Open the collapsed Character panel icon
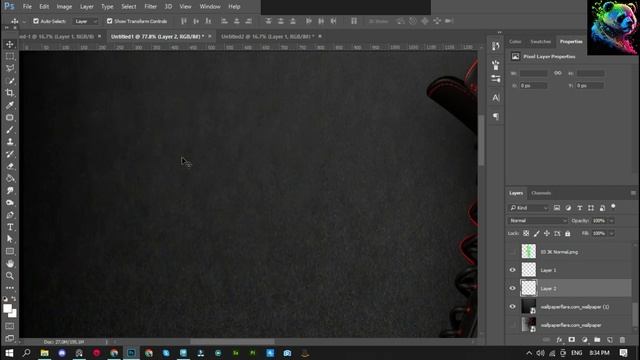The image size is (640, 360). (496, 98)
